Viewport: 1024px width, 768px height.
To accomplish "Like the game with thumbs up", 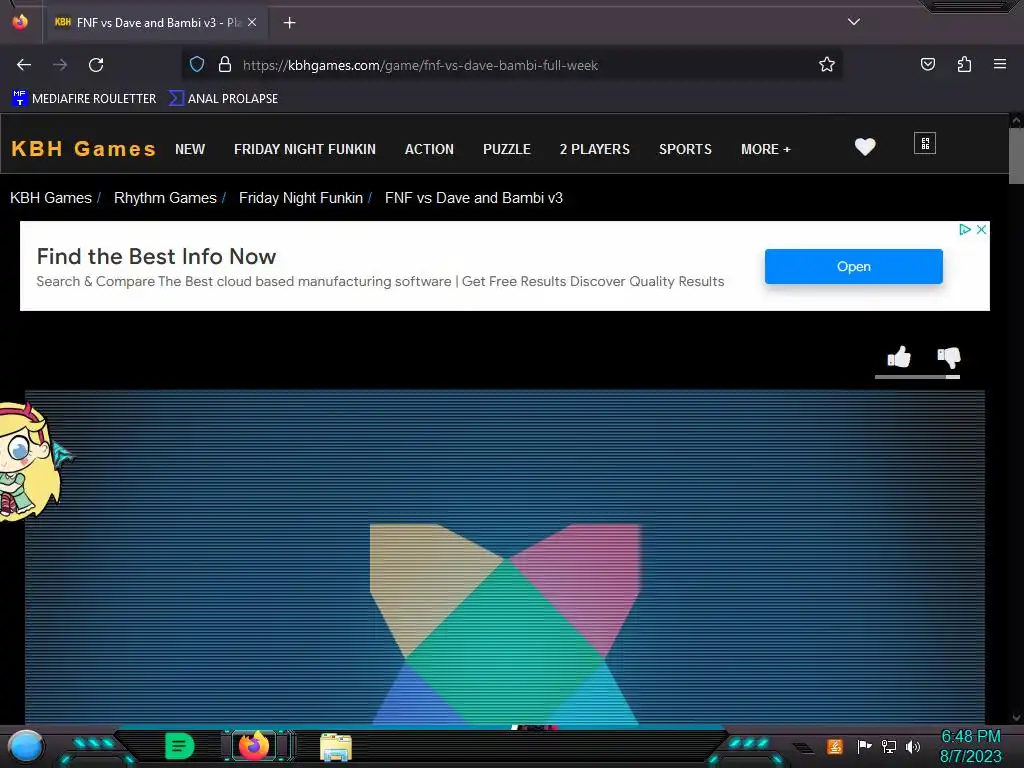I will point(899,357).
